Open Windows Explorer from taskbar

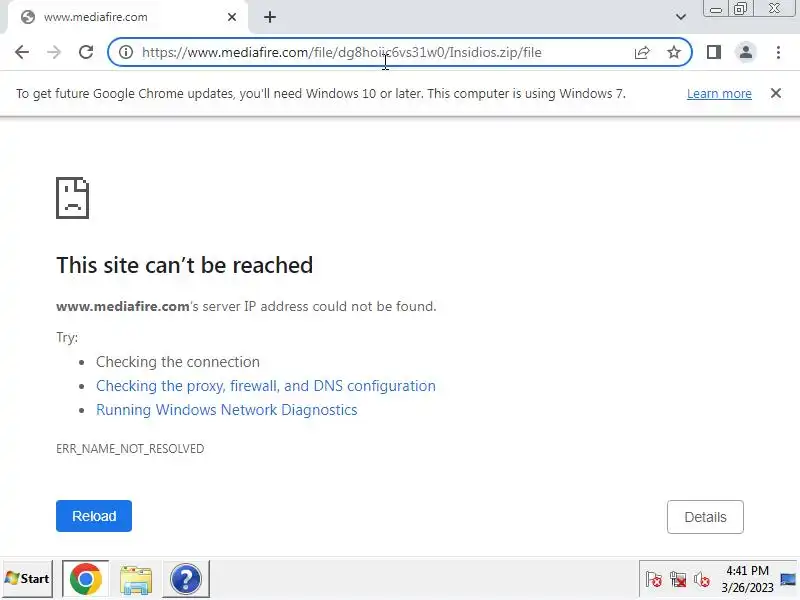pos(136,579)
